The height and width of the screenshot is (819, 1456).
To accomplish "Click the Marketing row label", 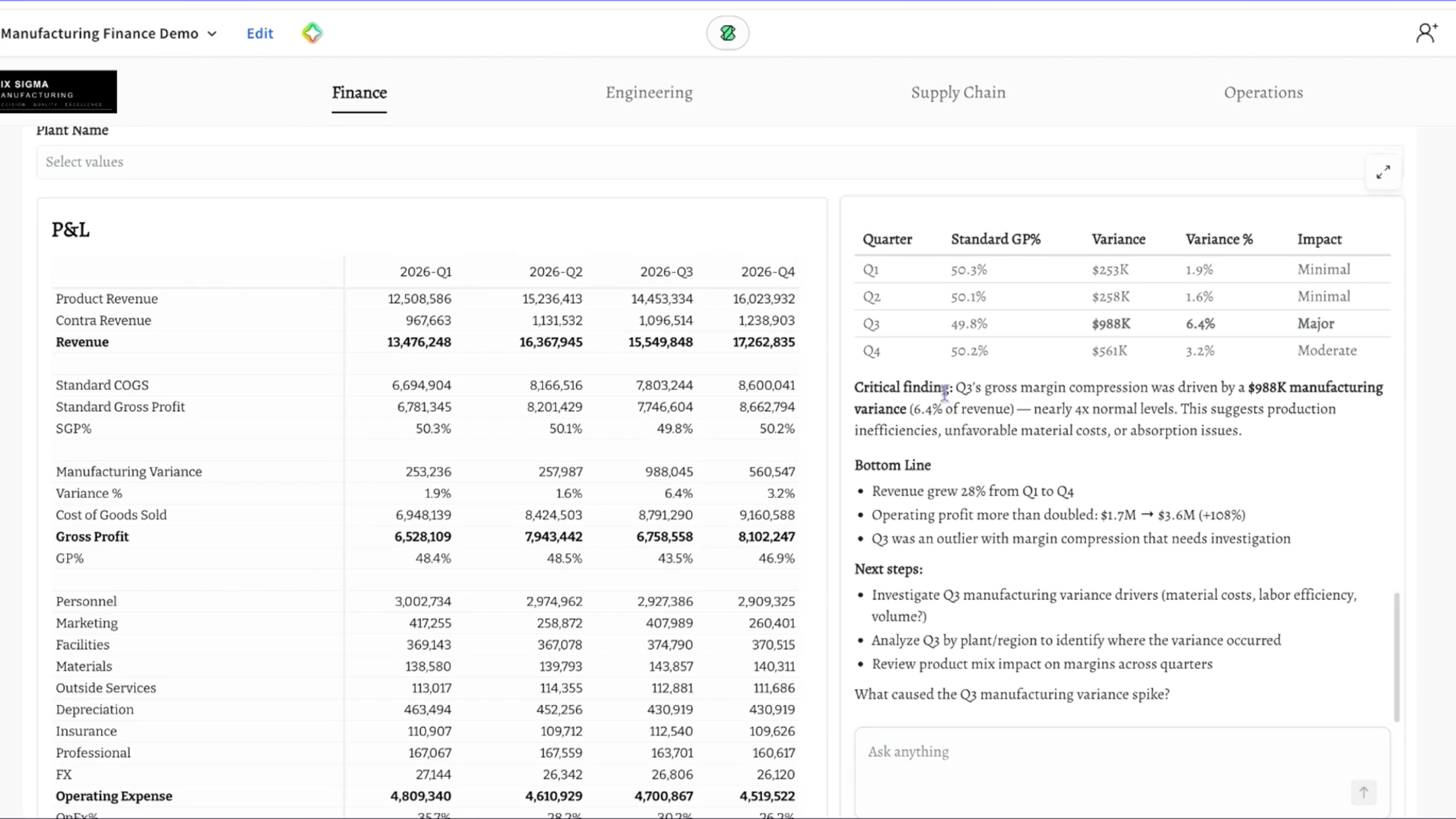I will (x=87, y=623).
